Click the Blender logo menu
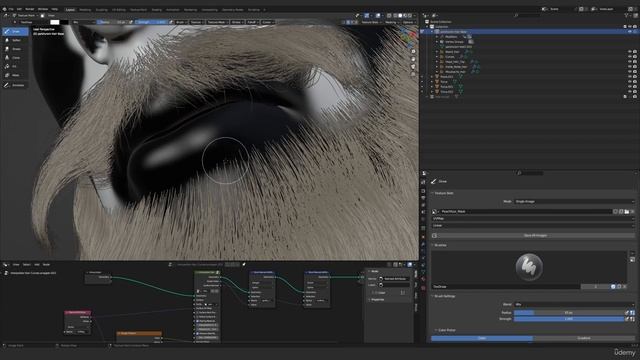Viewport: 640px width, 360px height. click(4, 9)
